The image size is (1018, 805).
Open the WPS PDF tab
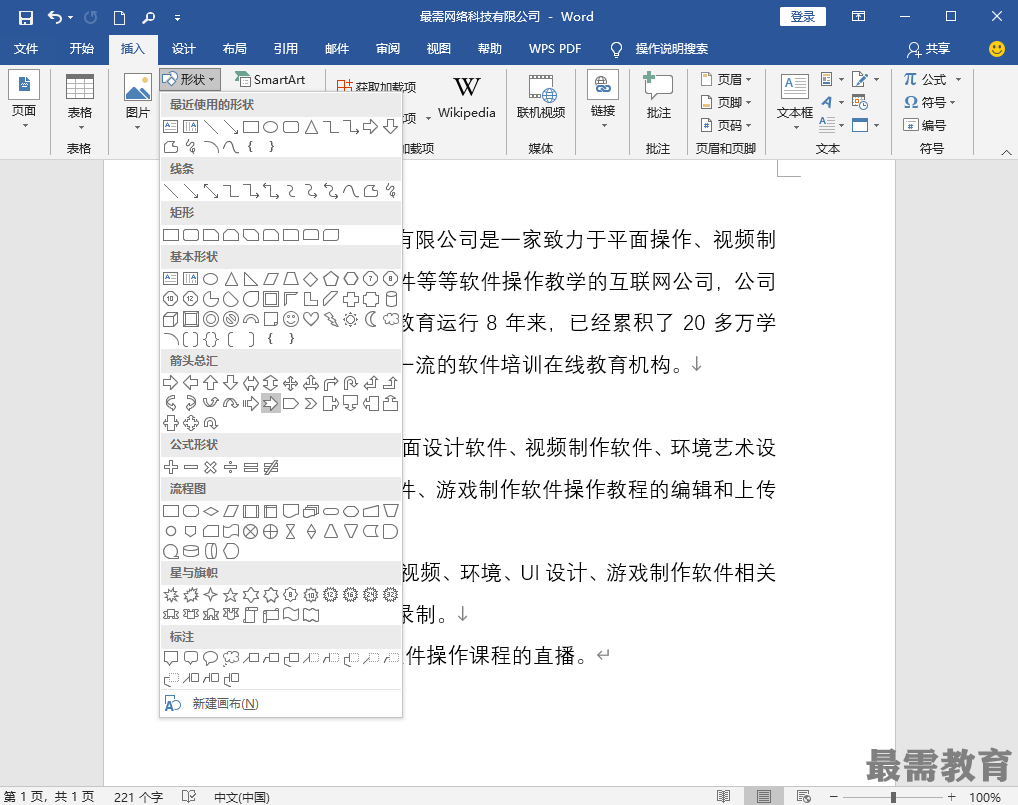(555, 49)
